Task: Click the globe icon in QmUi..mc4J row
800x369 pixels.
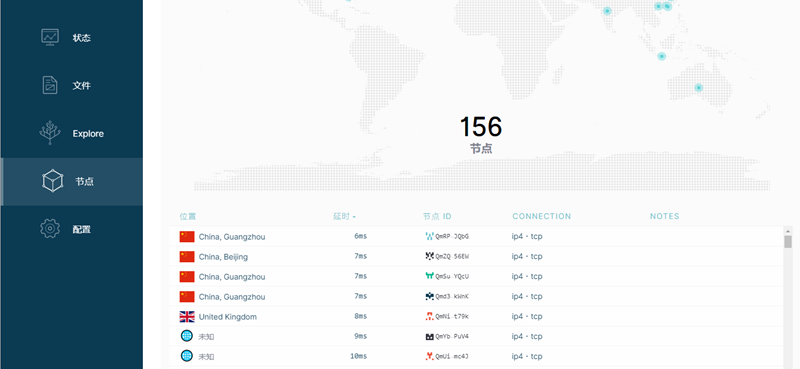Action: click(187, 356)
